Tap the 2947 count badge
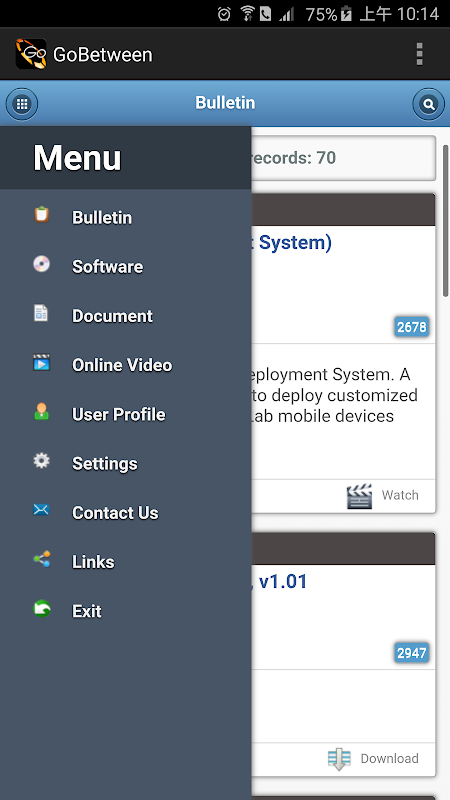This screenshot has width=450, height=800. (x=411, y=653)
